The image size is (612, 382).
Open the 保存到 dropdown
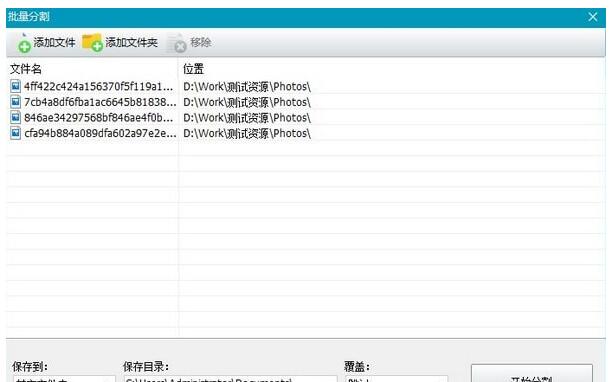pyautogui.click(x=64, y=379)
